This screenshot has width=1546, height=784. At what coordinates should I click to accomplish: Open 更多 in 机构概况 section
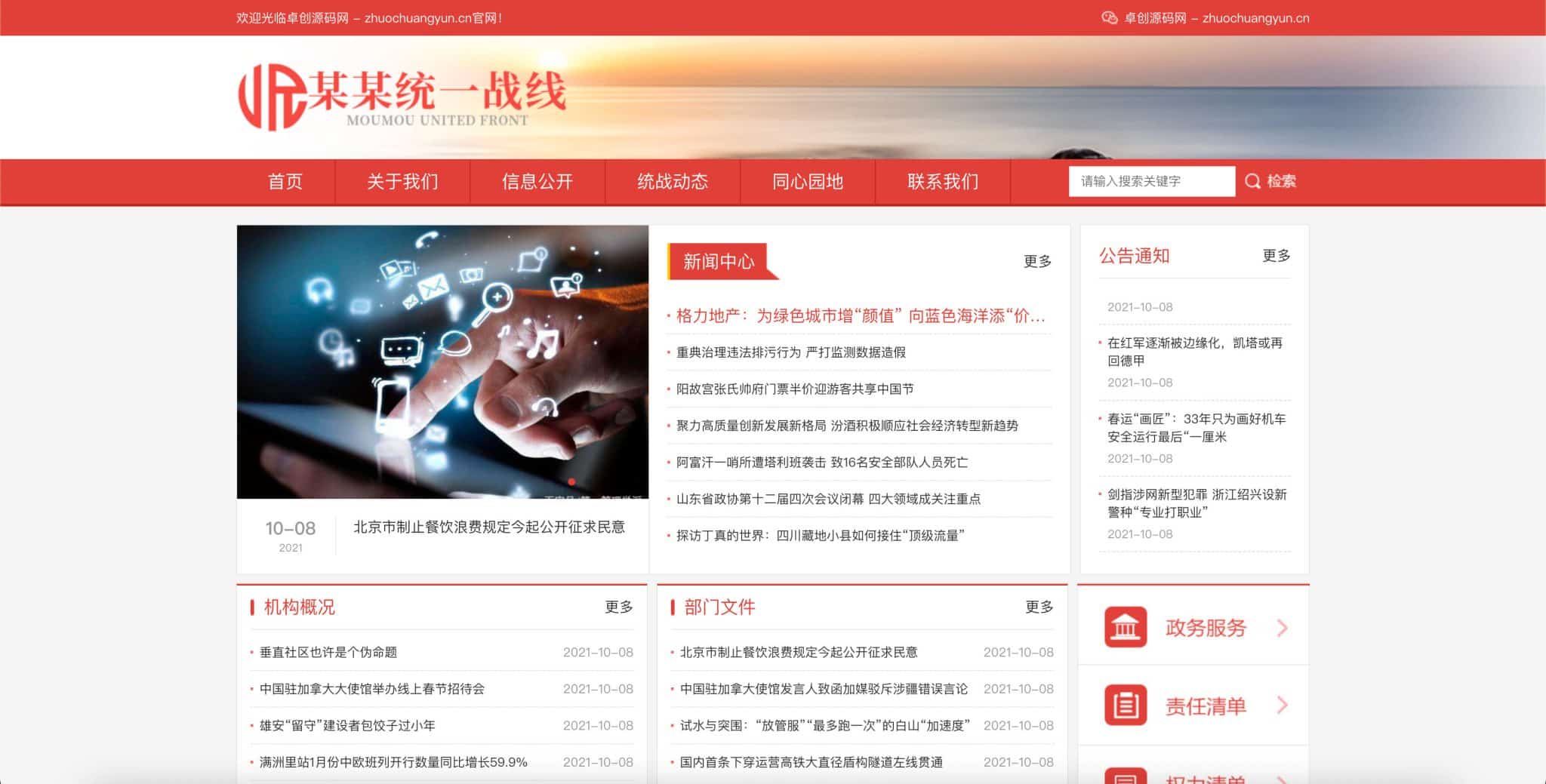click(619, 607)
